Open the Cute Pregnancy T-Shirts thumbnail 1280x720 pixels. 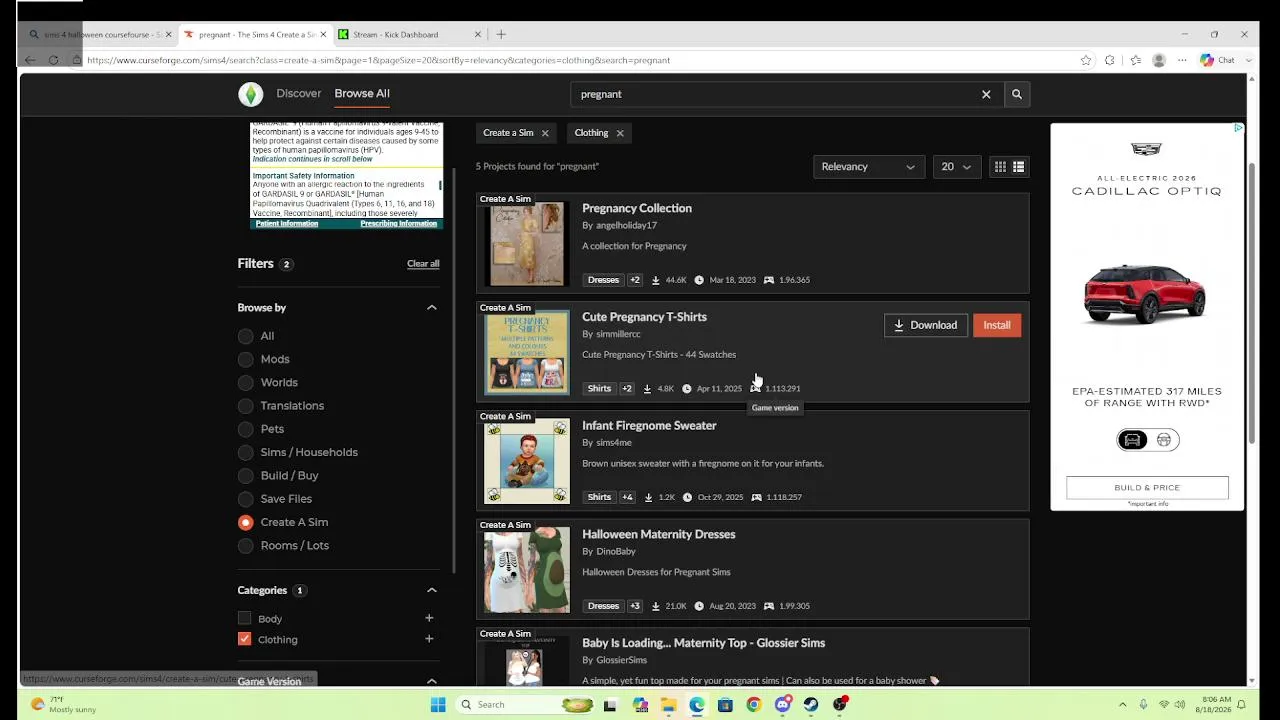(527, 352)
